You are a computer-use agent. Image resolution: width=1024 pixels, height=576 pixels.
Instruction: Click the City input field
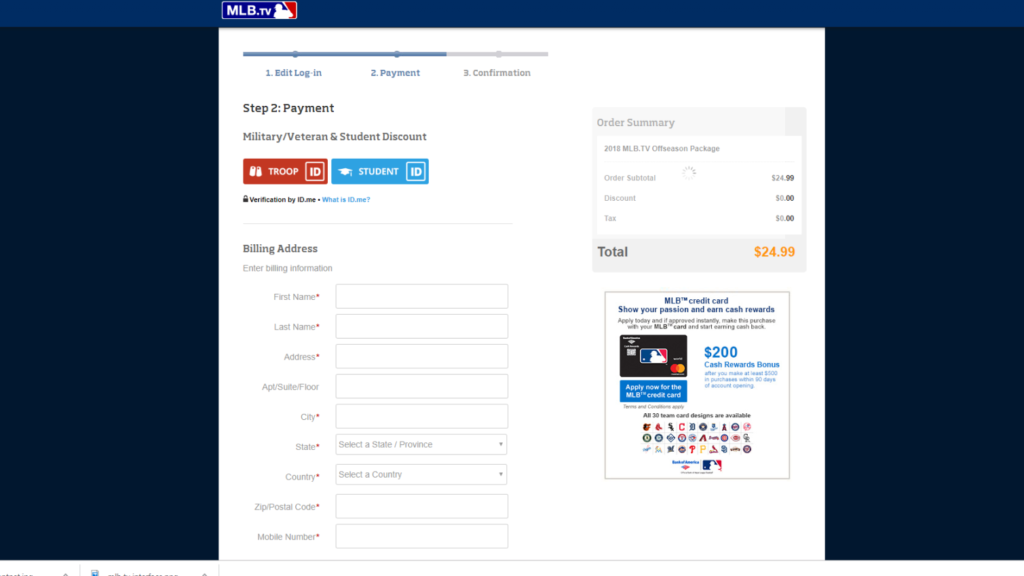[422, 417]
